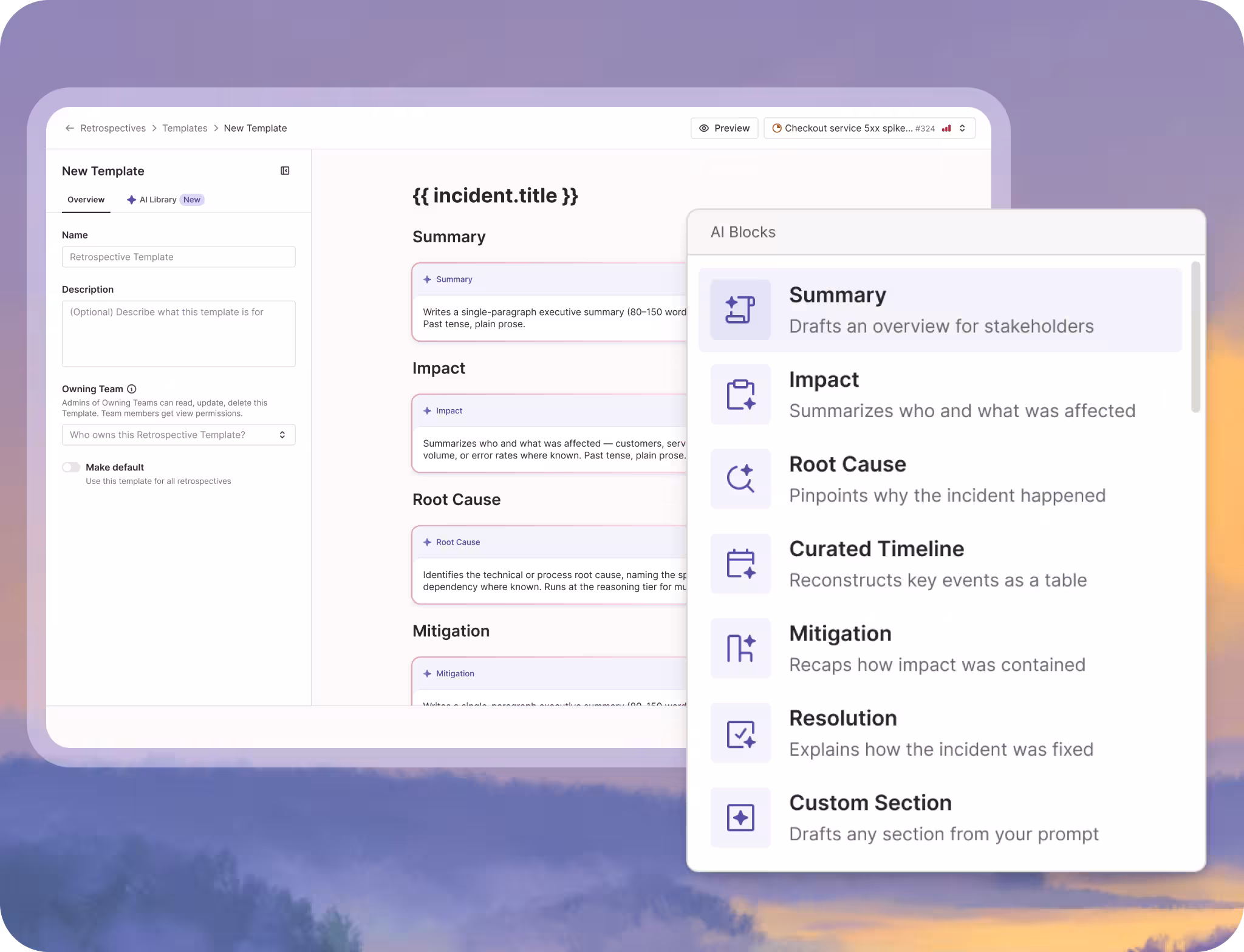Click the incident status icon beside Checkout service

point(776,128)
